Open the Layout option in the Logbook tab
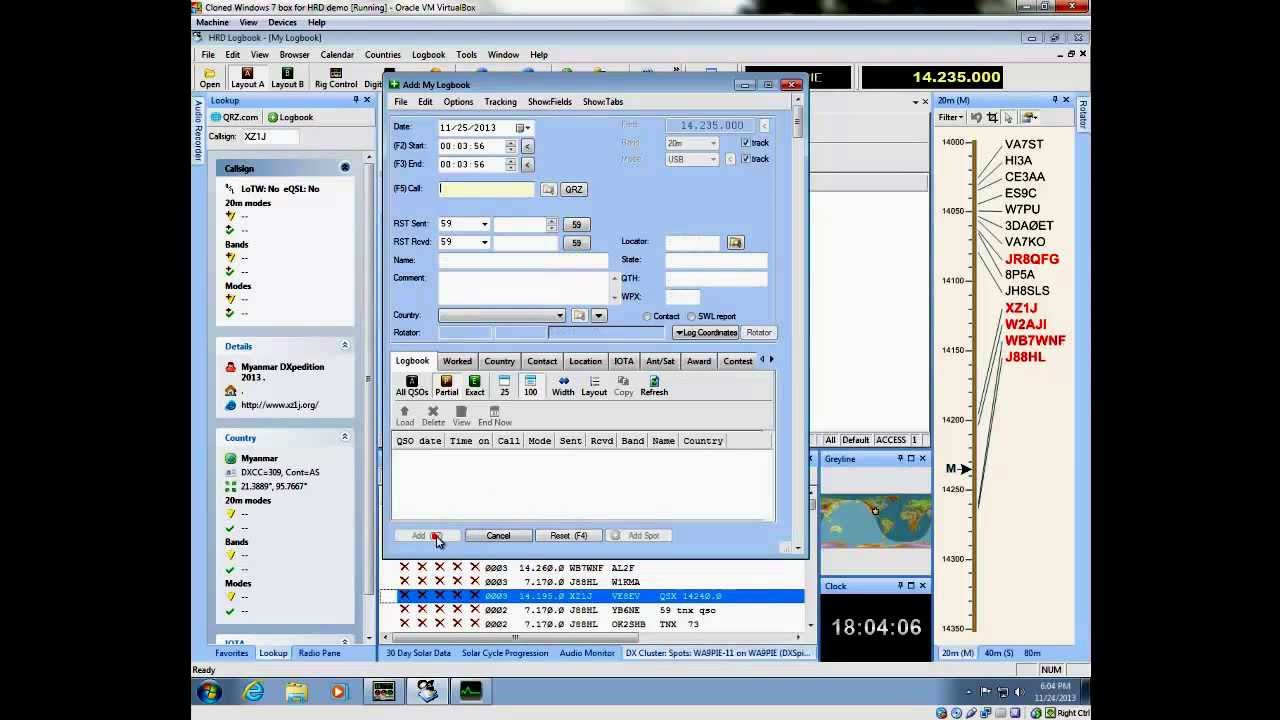Image resolution: width=1280 pixels, height=720 pixels. pos(594,386)
